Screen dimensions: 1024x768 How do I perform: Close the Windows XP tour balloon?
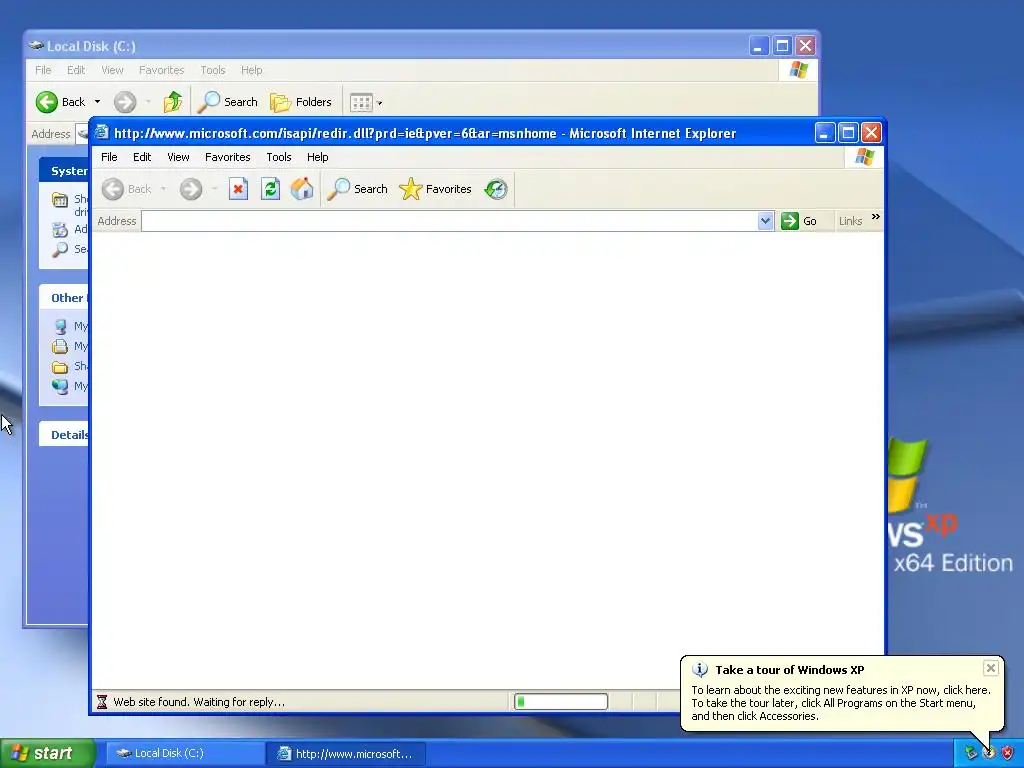coord(991,668)
